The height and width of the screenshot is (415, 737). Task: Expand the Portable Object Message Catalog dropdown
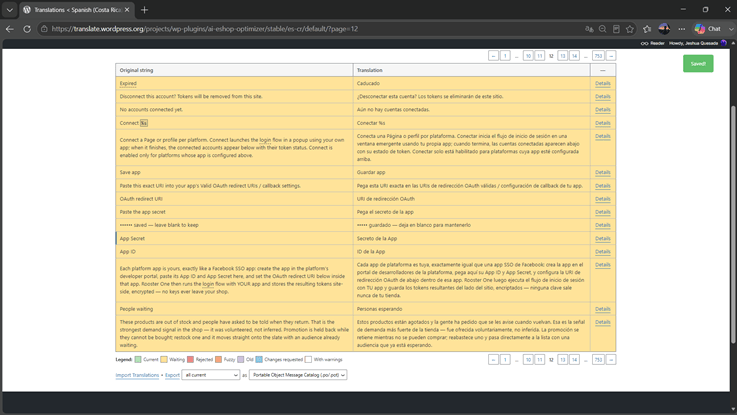[298, 375]
